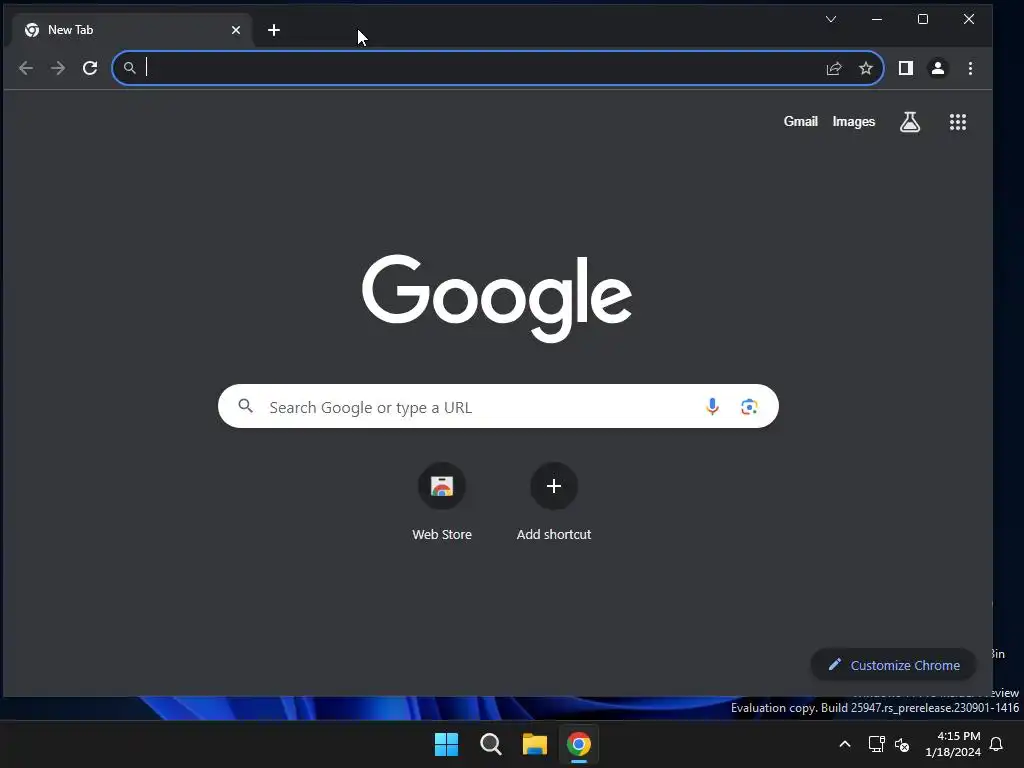Open the notifications bell
This screenshot has width=1024, height=768.
point(996,744)
